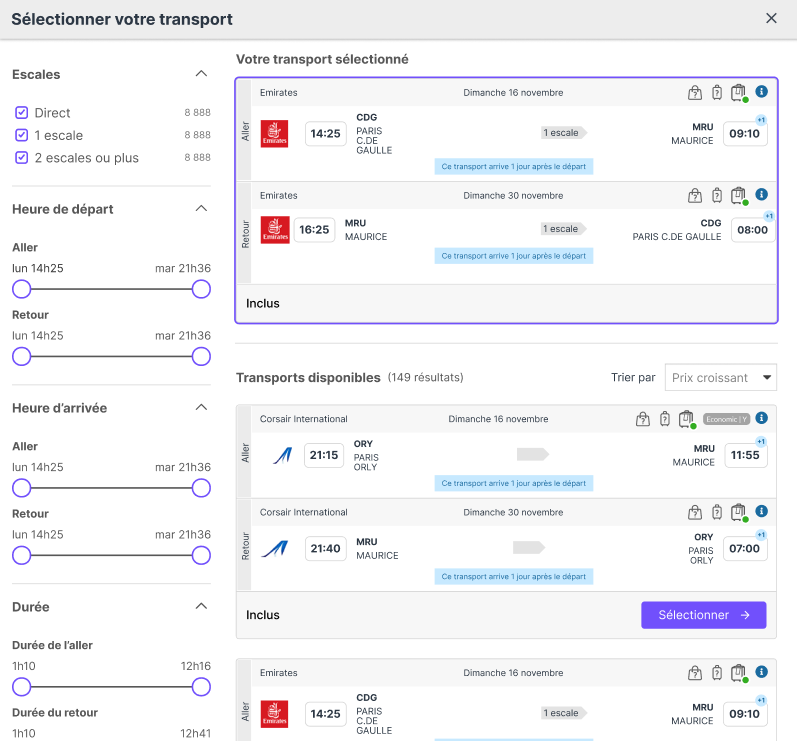Collapse the Durée filter section
The image size is (797, 741).
(x=201, y=606)
